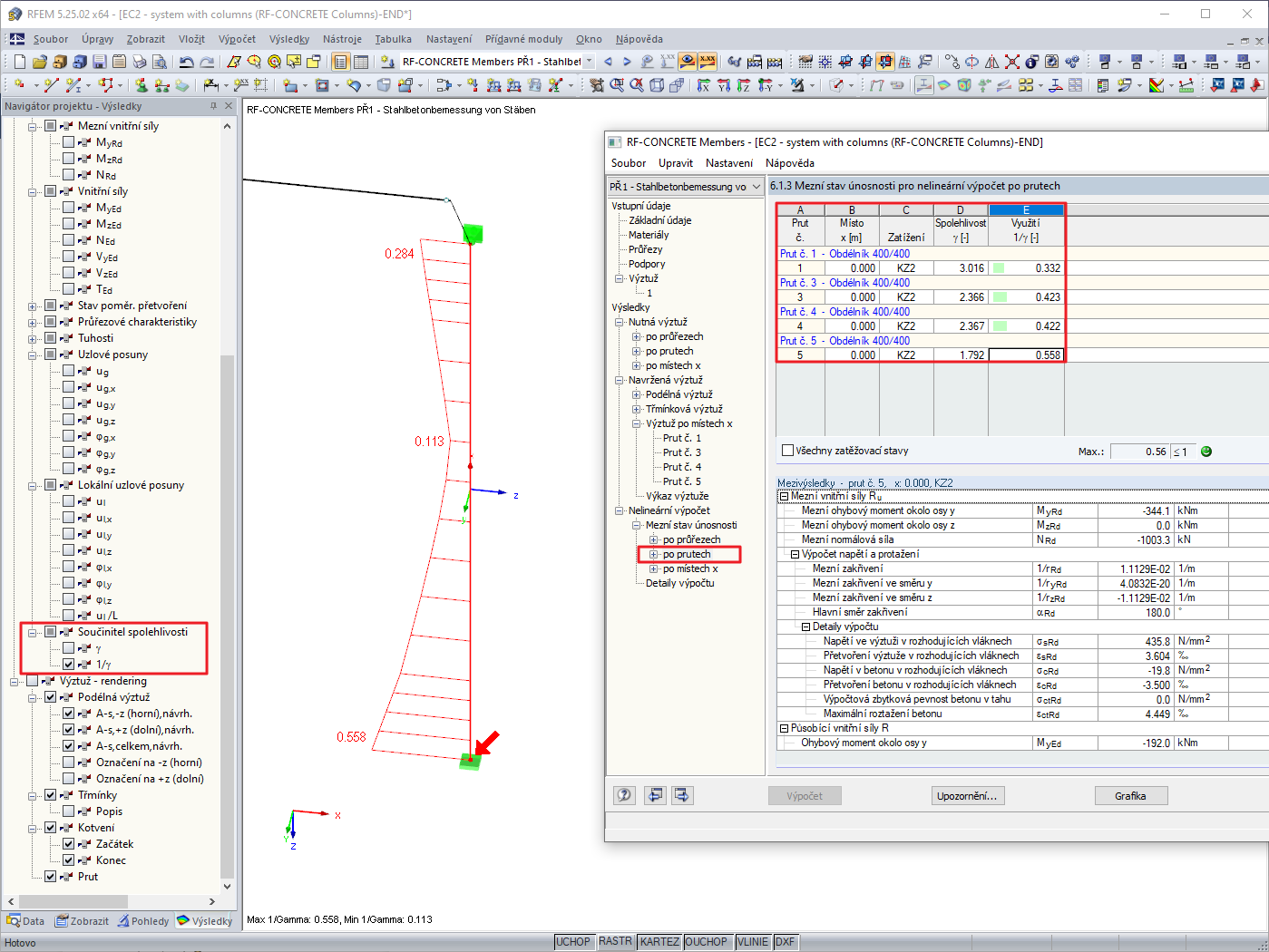Uncheck the Konec anchorage checkbox

(x=69, y=860)
